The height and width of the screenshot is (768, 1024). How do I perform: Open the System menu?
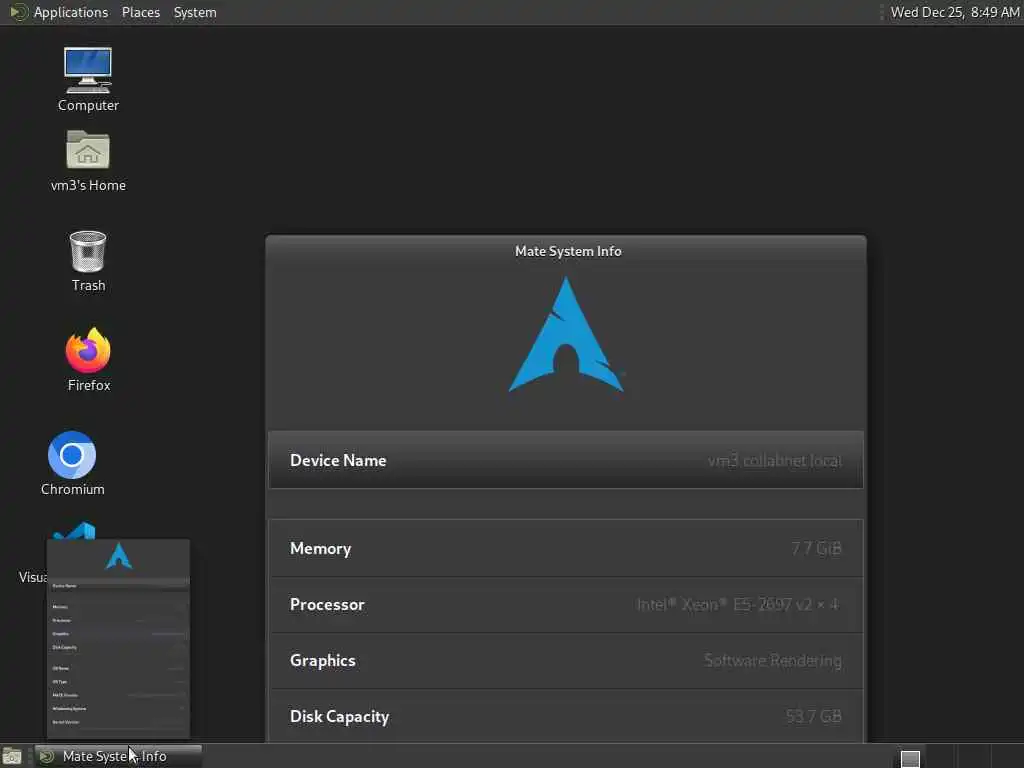point(195,12)
